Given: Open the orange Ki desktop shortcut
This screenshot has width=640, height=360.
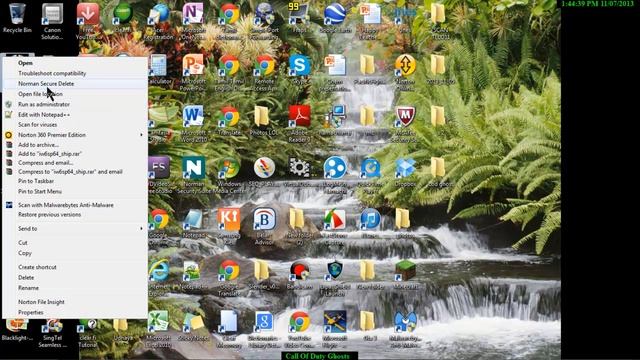Looking at the screenshot, I should (x=229, y=226).
